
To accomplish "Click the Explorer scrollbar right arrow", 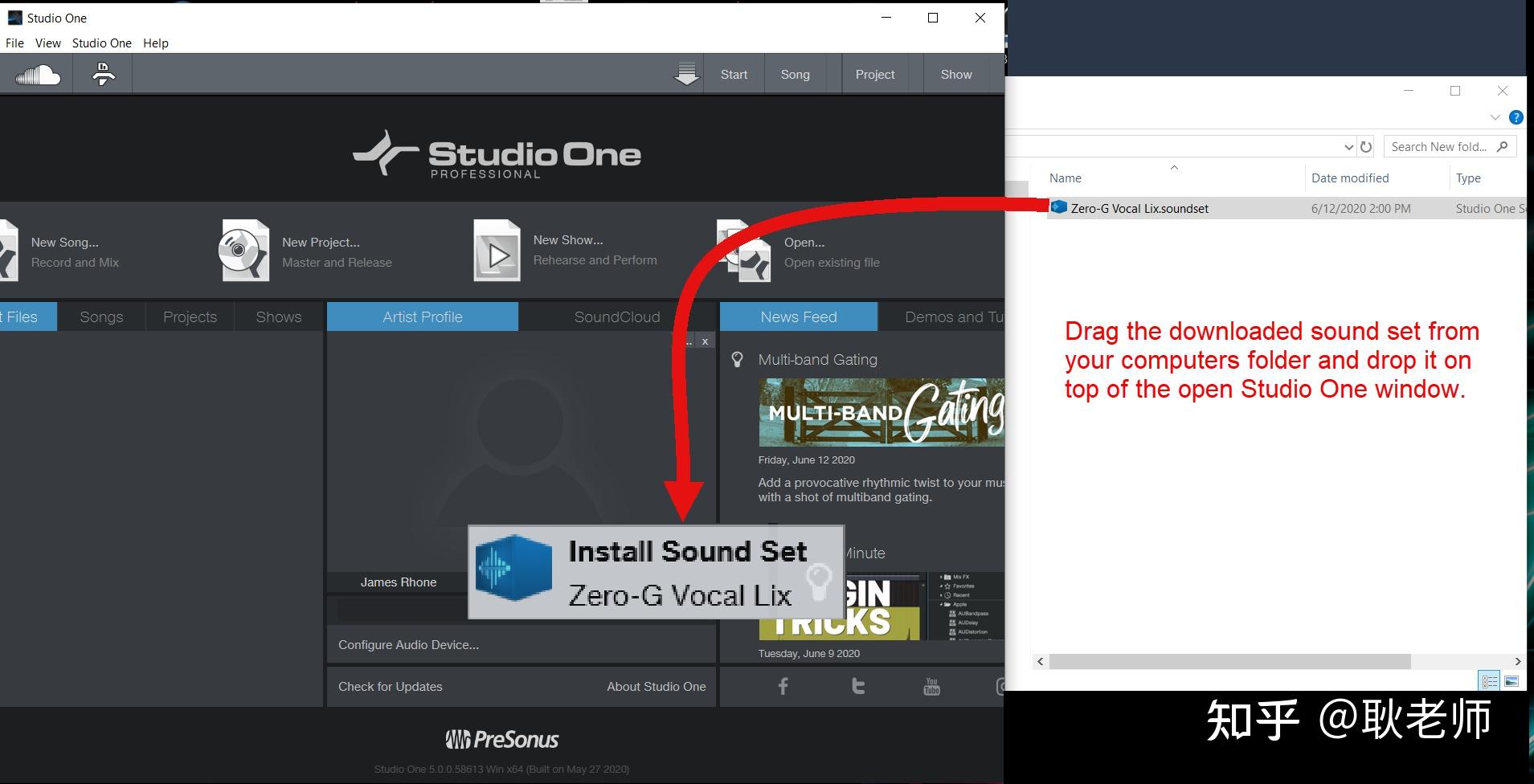I will (1517, 661).
